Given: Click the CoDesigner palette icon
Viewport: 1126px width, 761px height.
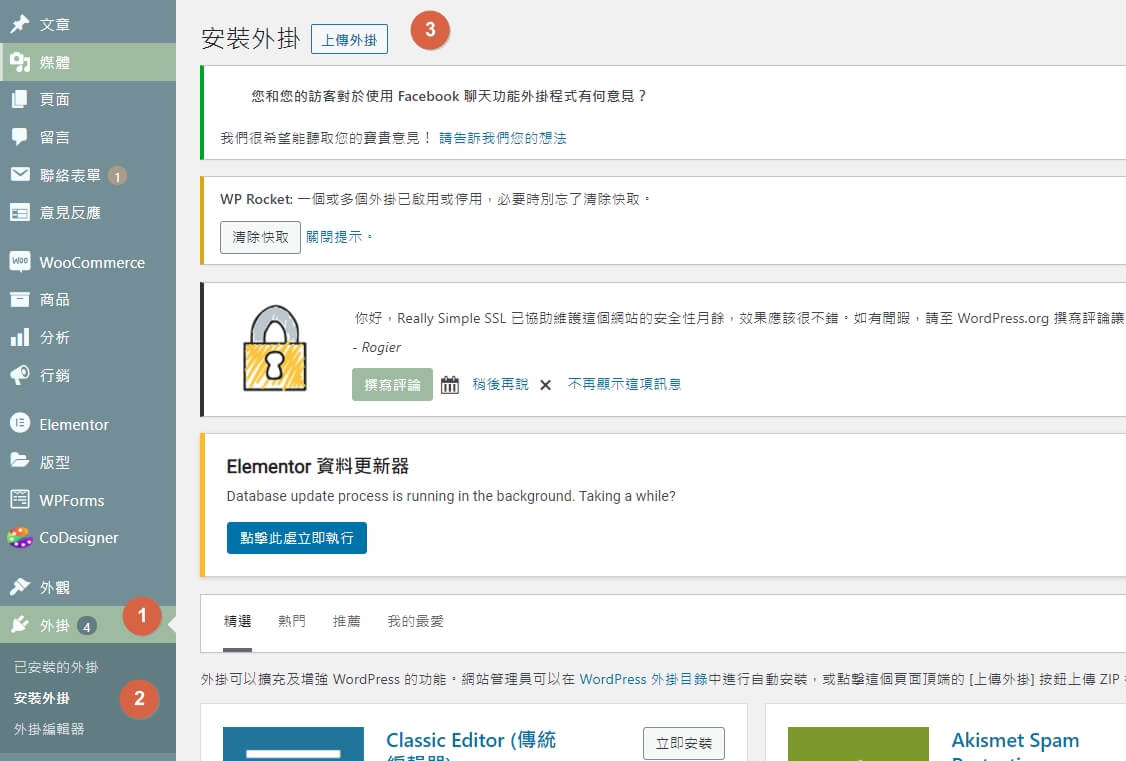Looking at the screenshot, I should (x=19, y=537).
